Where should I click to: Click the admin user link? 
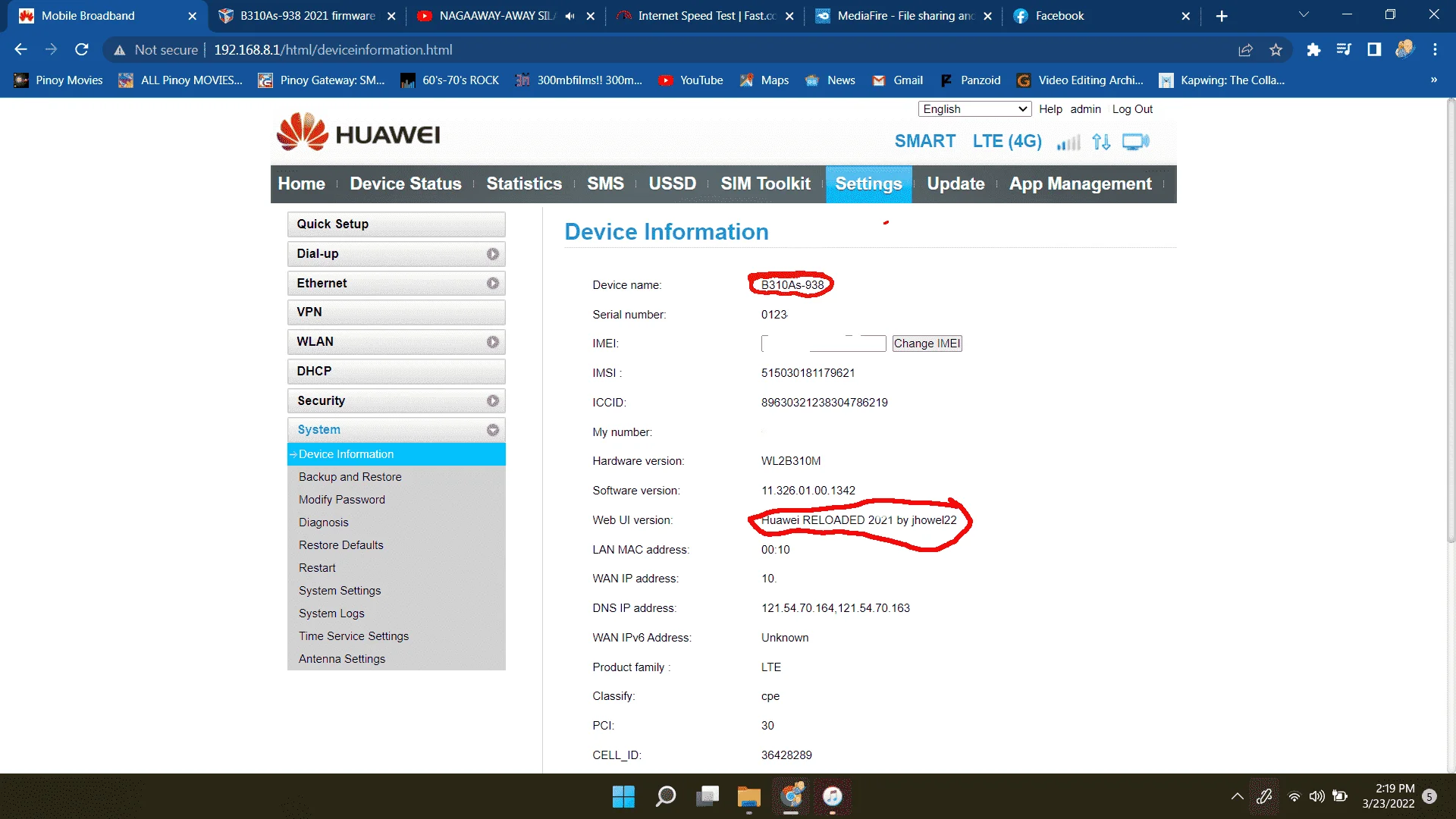point(1085,109)
